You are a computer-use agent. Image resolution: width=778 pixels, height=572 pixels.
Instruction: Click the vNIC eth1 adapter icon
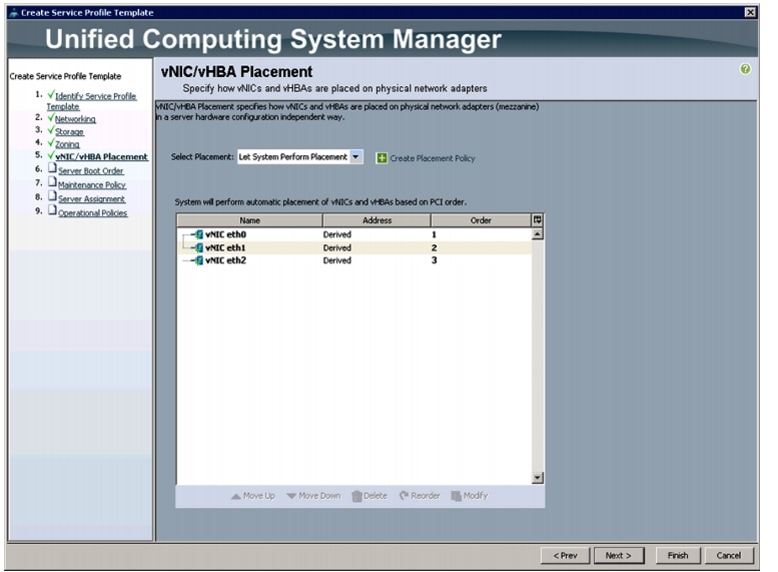point(198,248)
